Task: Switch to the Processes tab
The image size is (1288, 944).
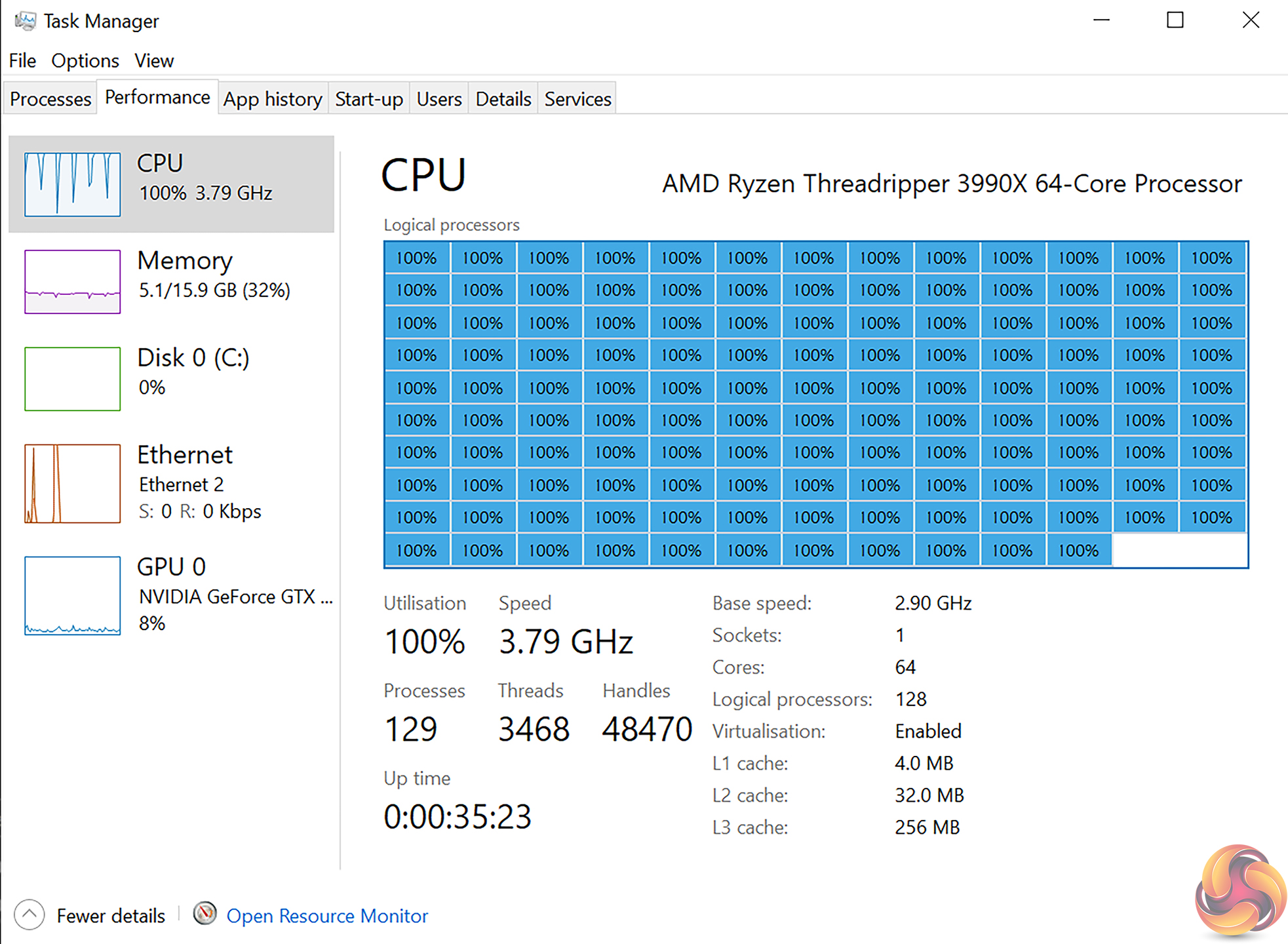Action: [50, 99]
